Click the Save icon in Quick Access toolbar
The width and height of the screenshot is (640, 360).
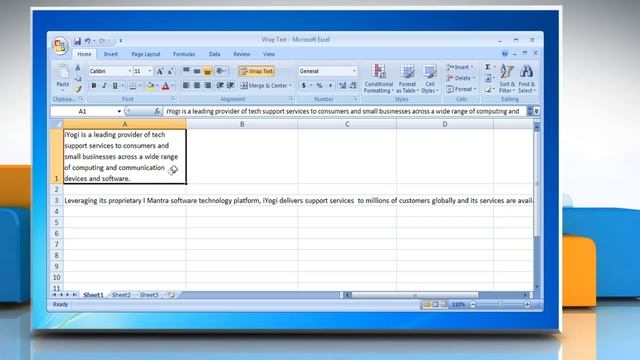coord(77,41)
